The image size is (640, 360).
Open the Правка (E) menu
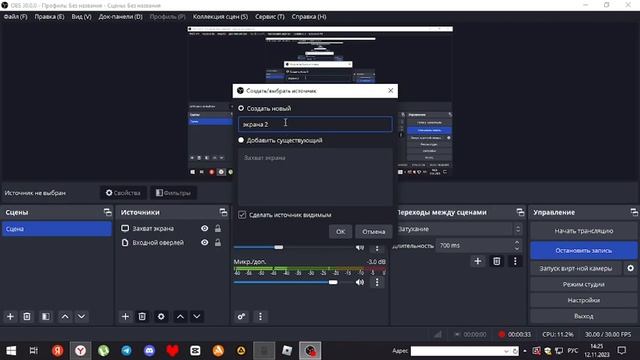[49, 17]
